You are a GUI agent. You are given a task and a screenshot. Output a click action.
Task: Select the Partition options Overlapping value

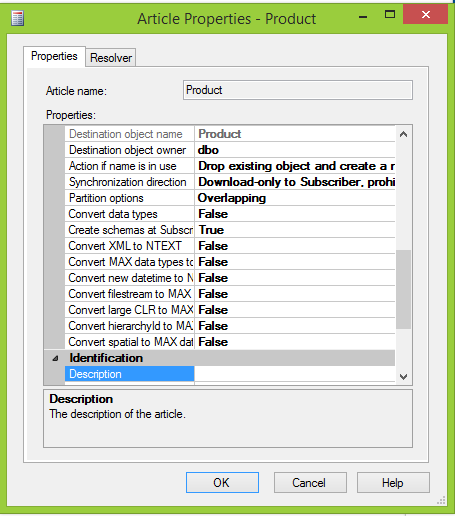(x=295, y=198)
